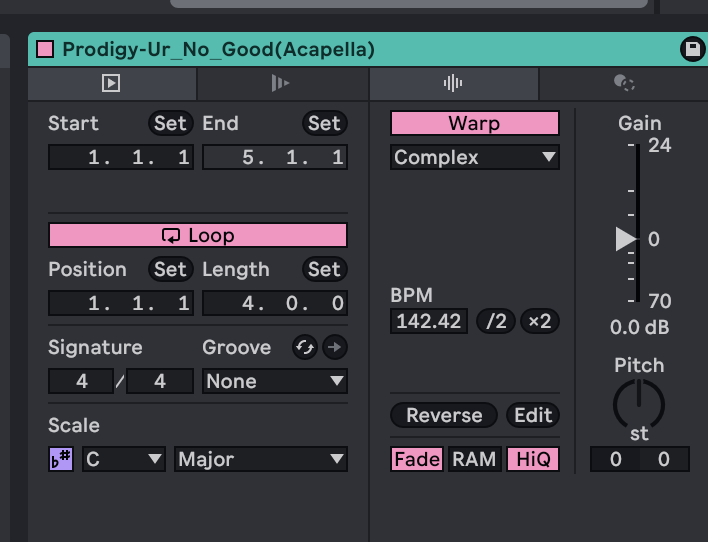
Task: Click the Groove hot-swap icon
Action: (x=305, y=347)
